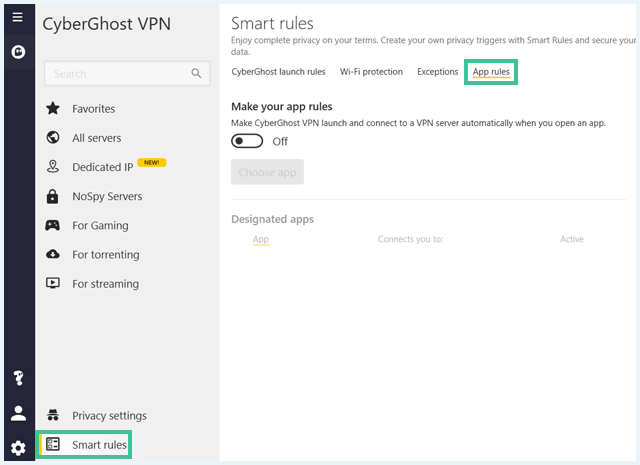
Task: Open help via question mark icon
Action: pyautogui.click(x=18, y=378)
